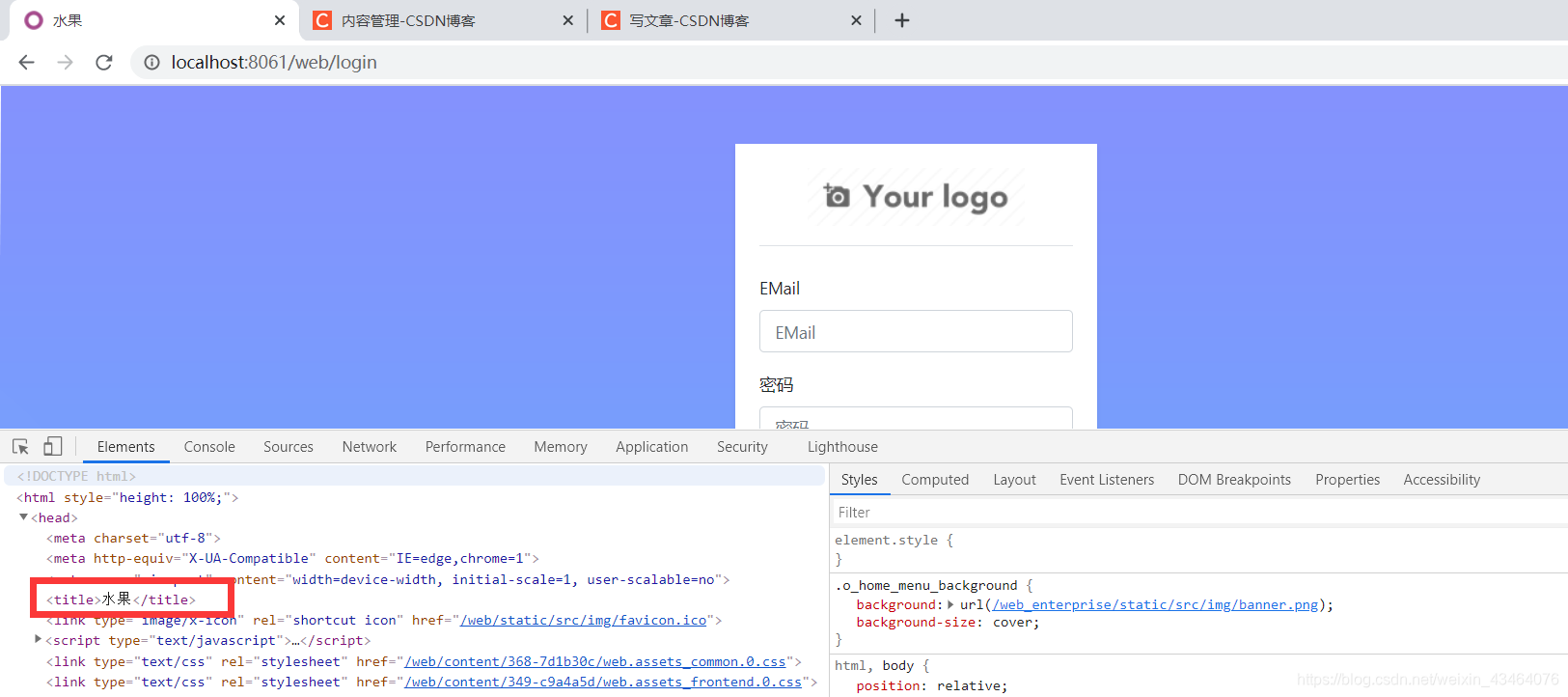Click the EMail input field
The image size is (1568, 697).
pos(916,331)
